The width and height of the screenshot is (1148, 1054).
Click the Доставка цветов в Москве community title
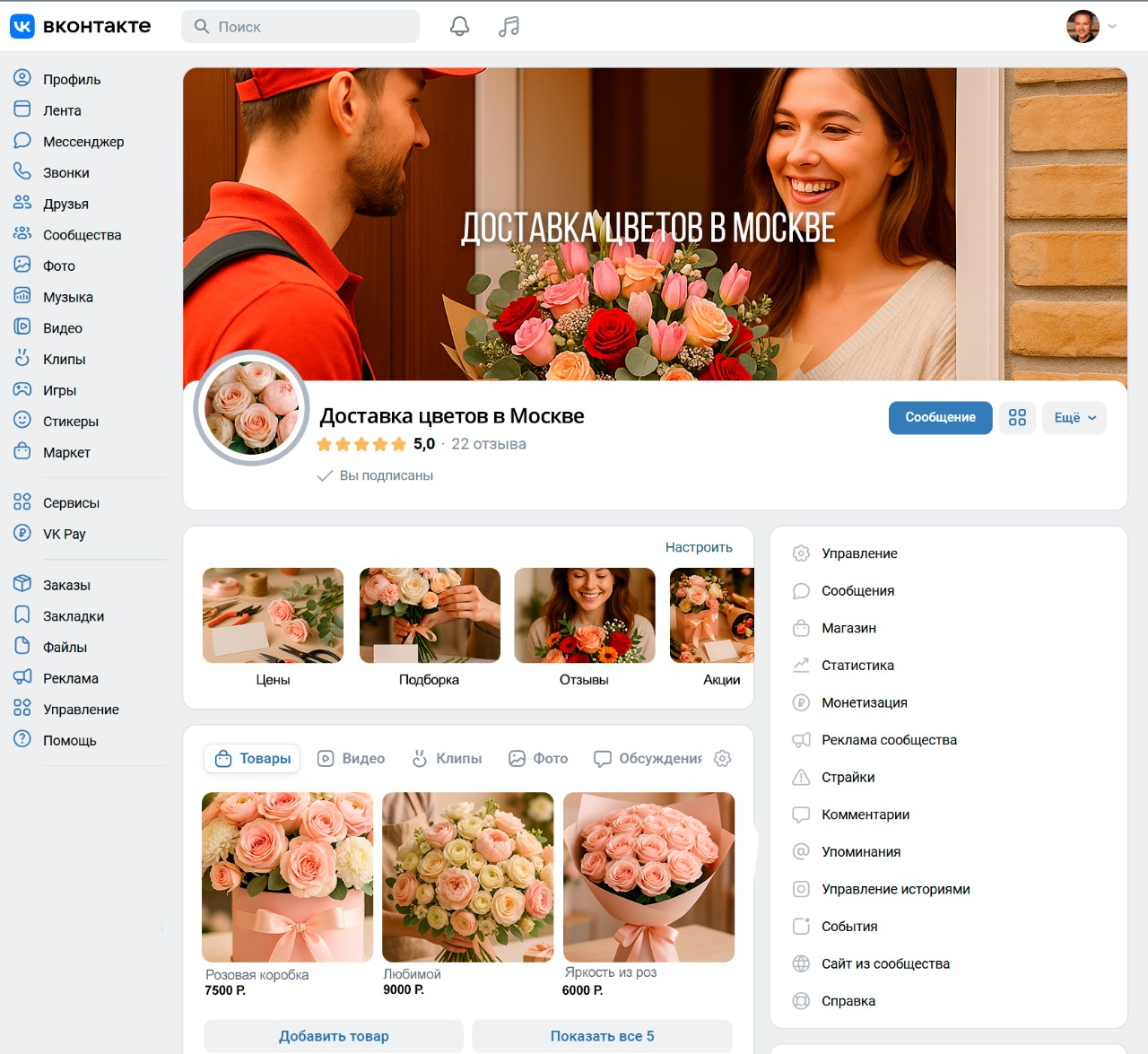pyautogui.click(x=452, y=416)
